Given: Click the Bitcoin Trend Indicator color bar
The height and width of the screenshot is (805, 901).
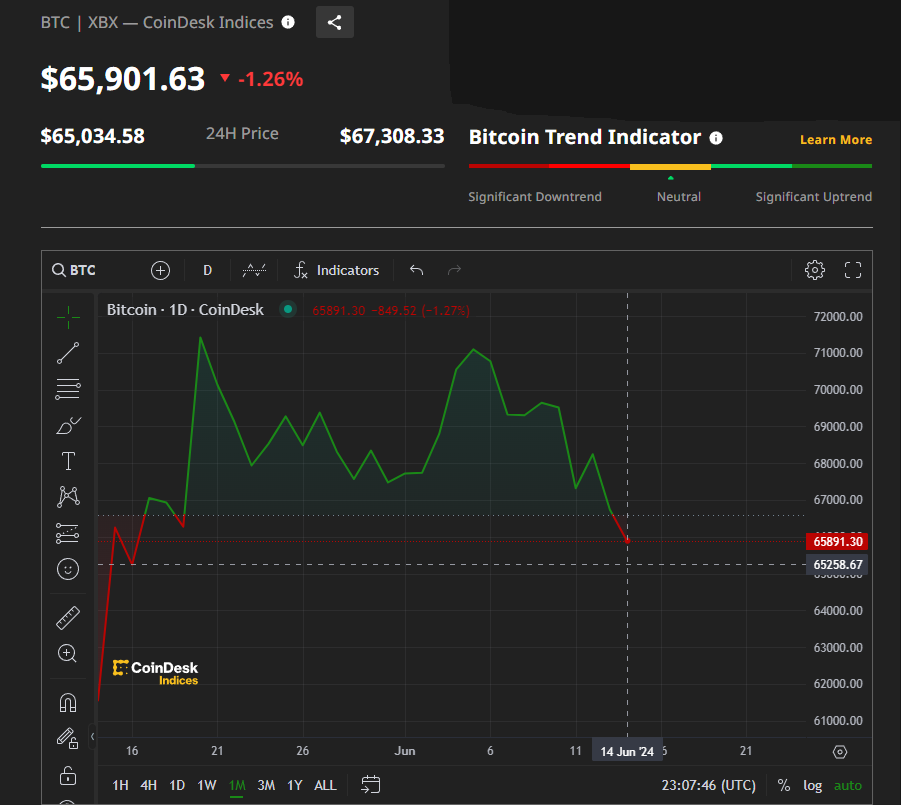Looking at the screenshot, I should point(670,167).
